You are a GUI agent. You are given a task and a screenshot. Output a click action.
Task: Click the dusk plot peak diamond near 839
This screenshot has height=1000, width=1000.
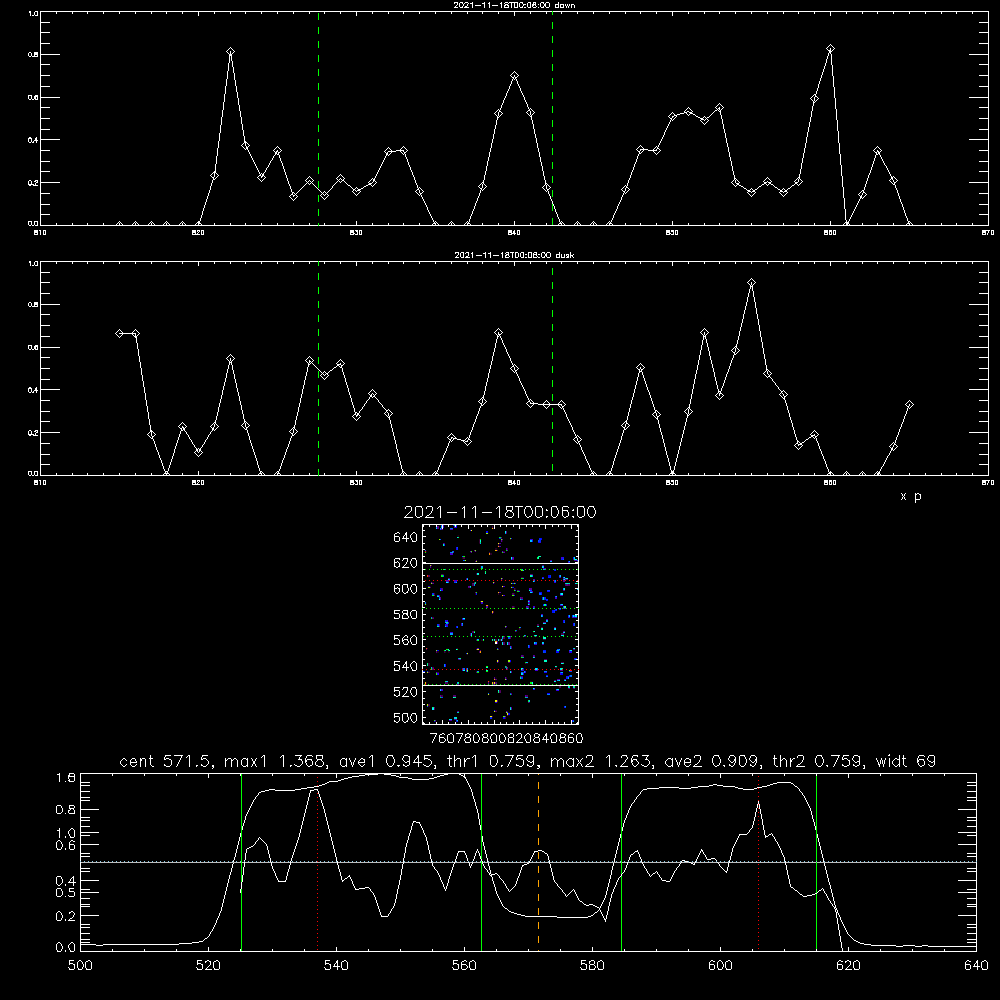pyautogui.click(x=499, y=332)
